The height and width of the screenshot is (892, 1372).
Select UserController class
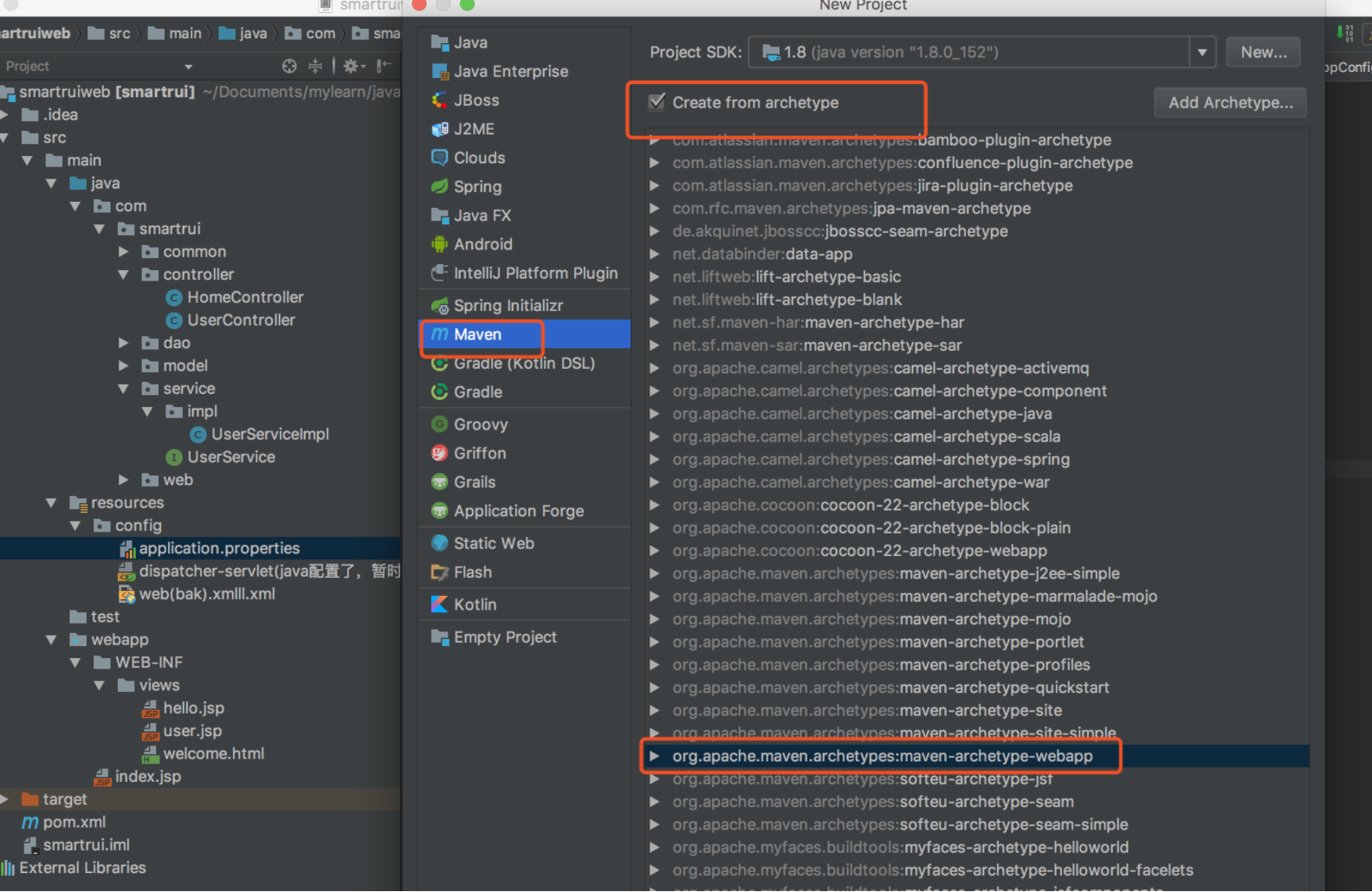tap(230, 320)
